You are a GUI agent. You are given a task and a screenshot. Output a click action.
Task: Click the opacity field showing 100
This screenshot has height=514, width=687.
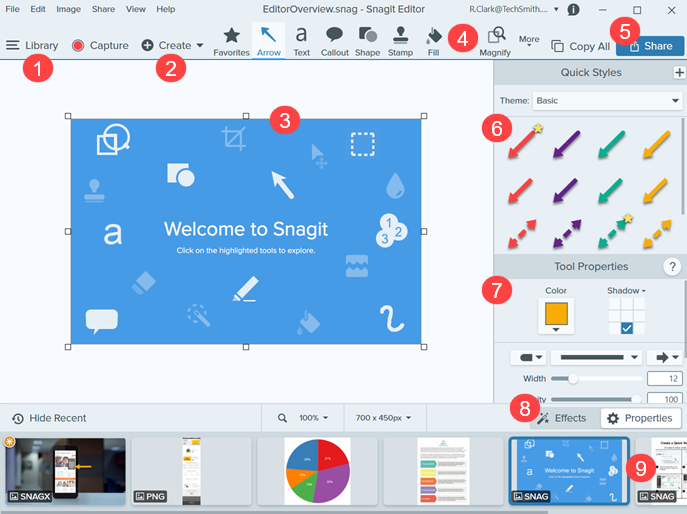664,399
